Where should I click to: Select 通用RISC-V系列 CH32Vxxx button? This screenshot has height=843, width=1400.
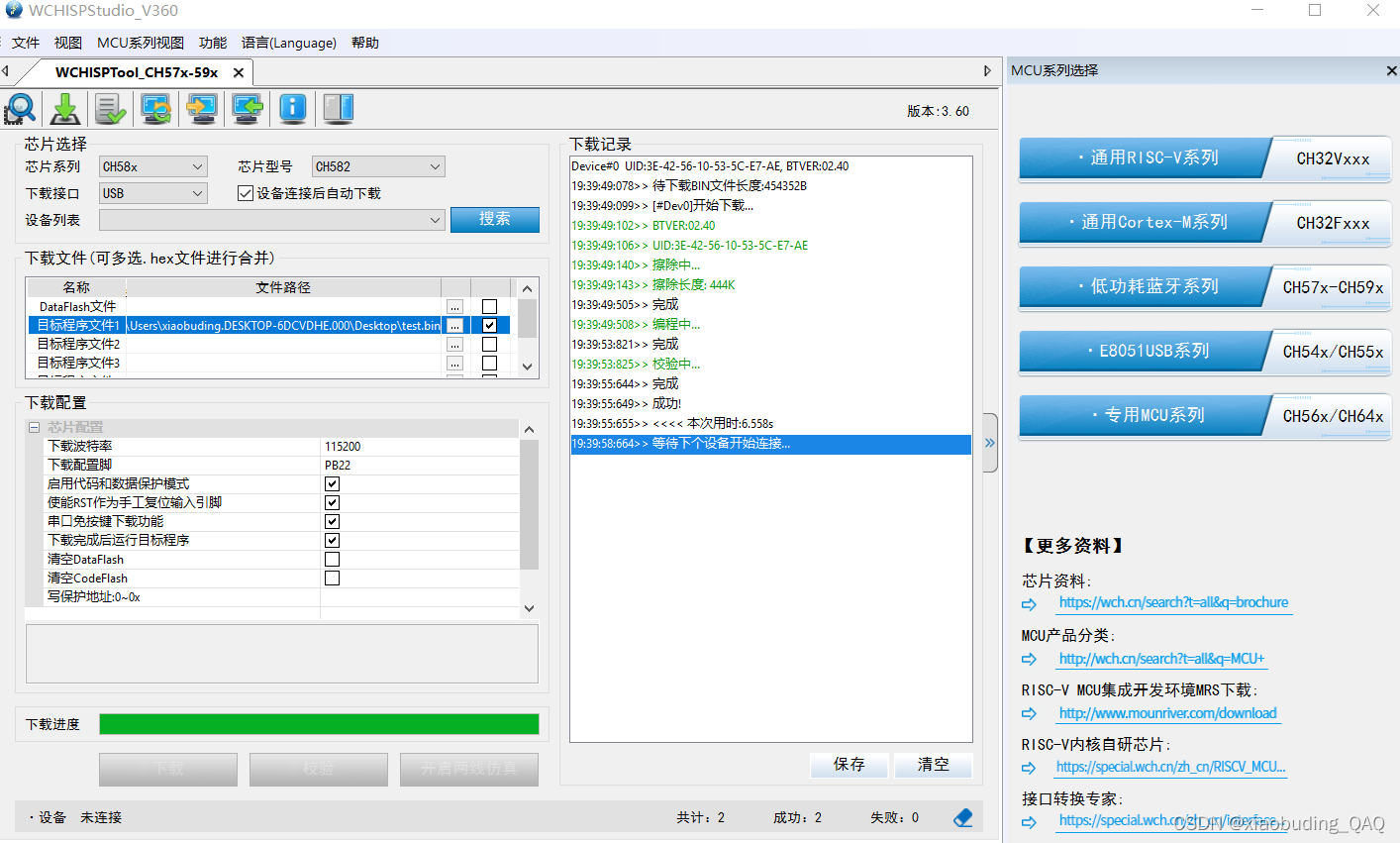coord(1205,158)
